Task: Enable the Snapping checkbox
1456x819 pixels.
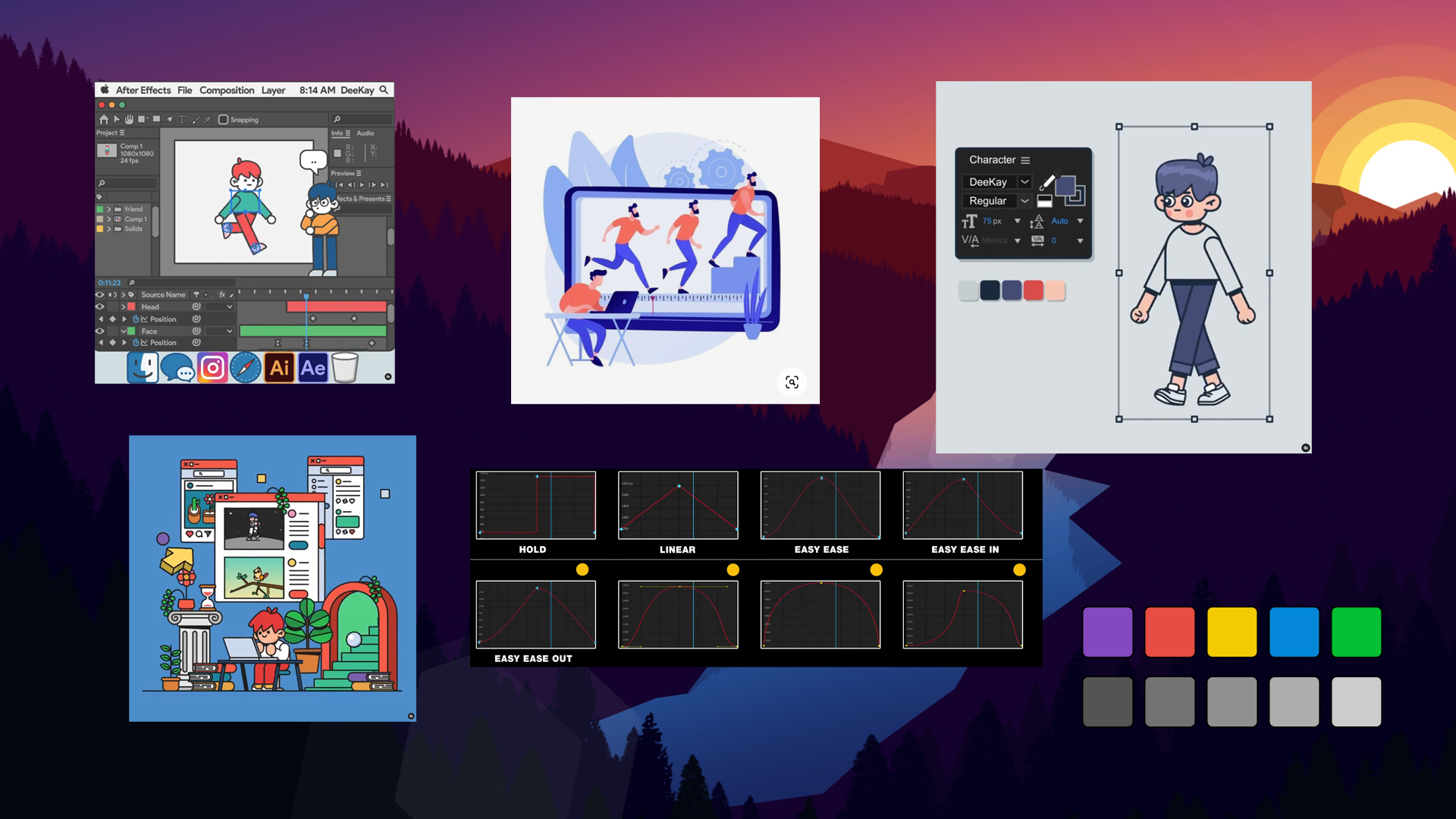Action: coord(223,120)
